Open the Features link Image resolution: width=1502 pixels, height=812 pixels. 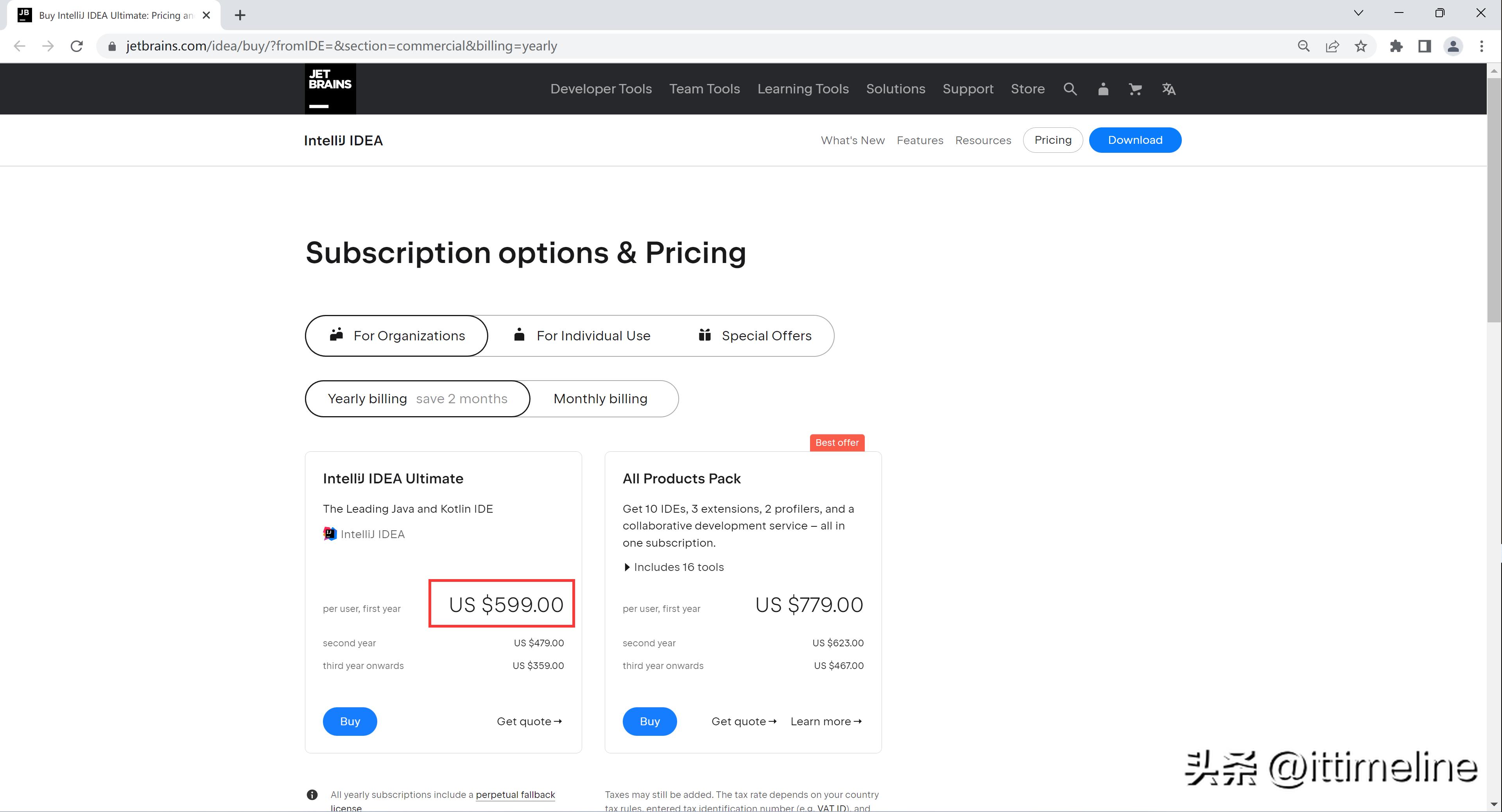pyautogui.click(x=919, y=141)
